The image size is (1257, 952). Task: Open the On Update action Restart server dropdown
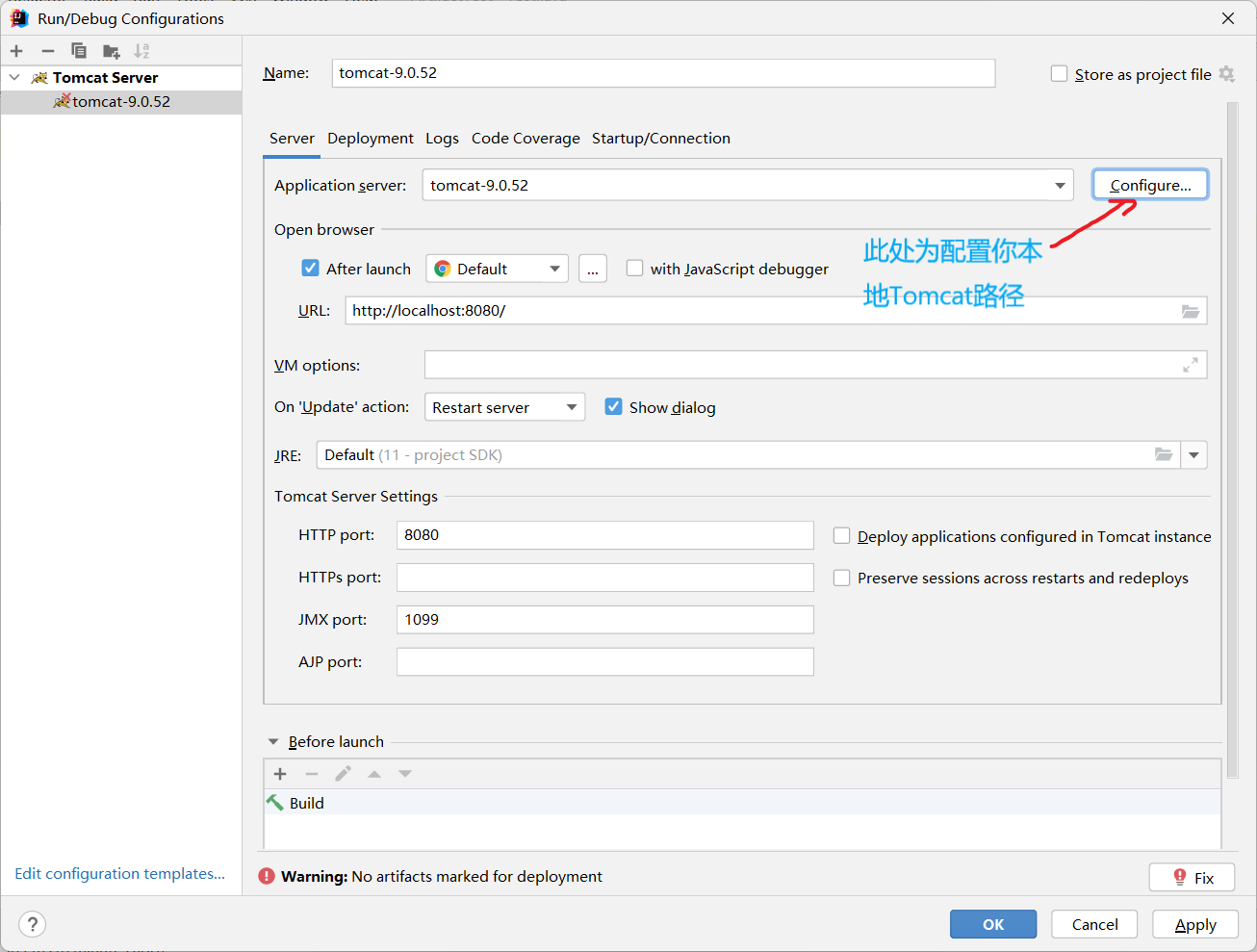(504, 407)
